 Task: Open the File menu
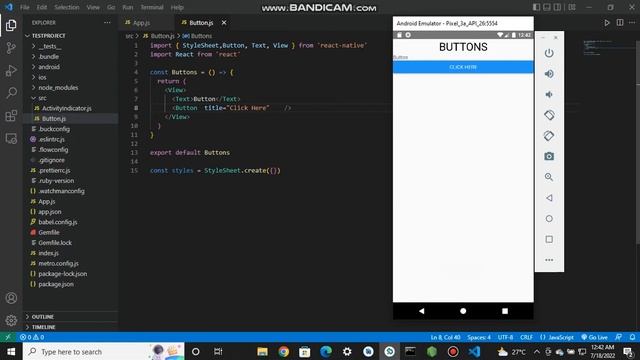24,7
